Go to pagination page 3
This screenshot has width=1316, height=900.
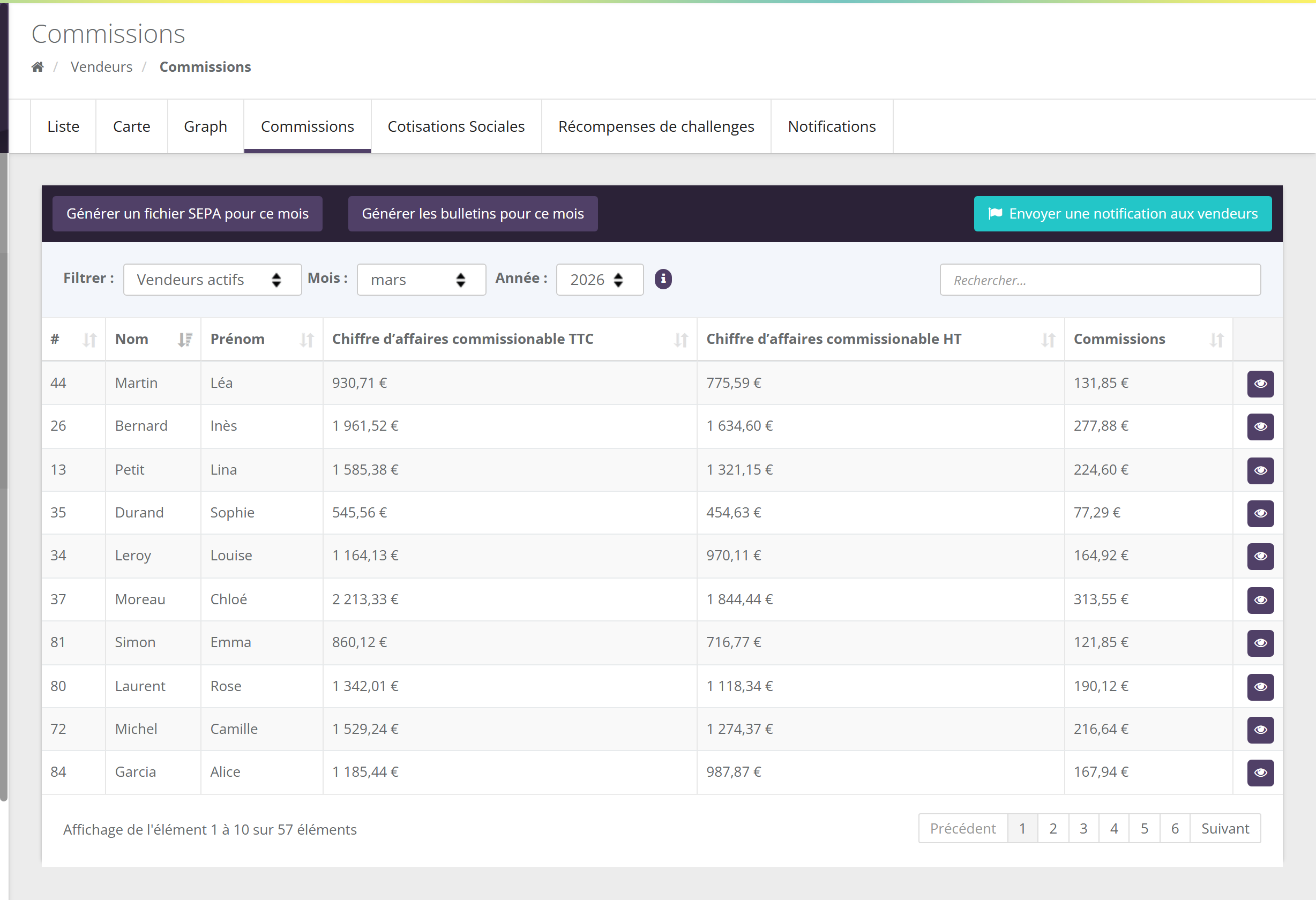pyautogui.click(x=1084, y=829)
